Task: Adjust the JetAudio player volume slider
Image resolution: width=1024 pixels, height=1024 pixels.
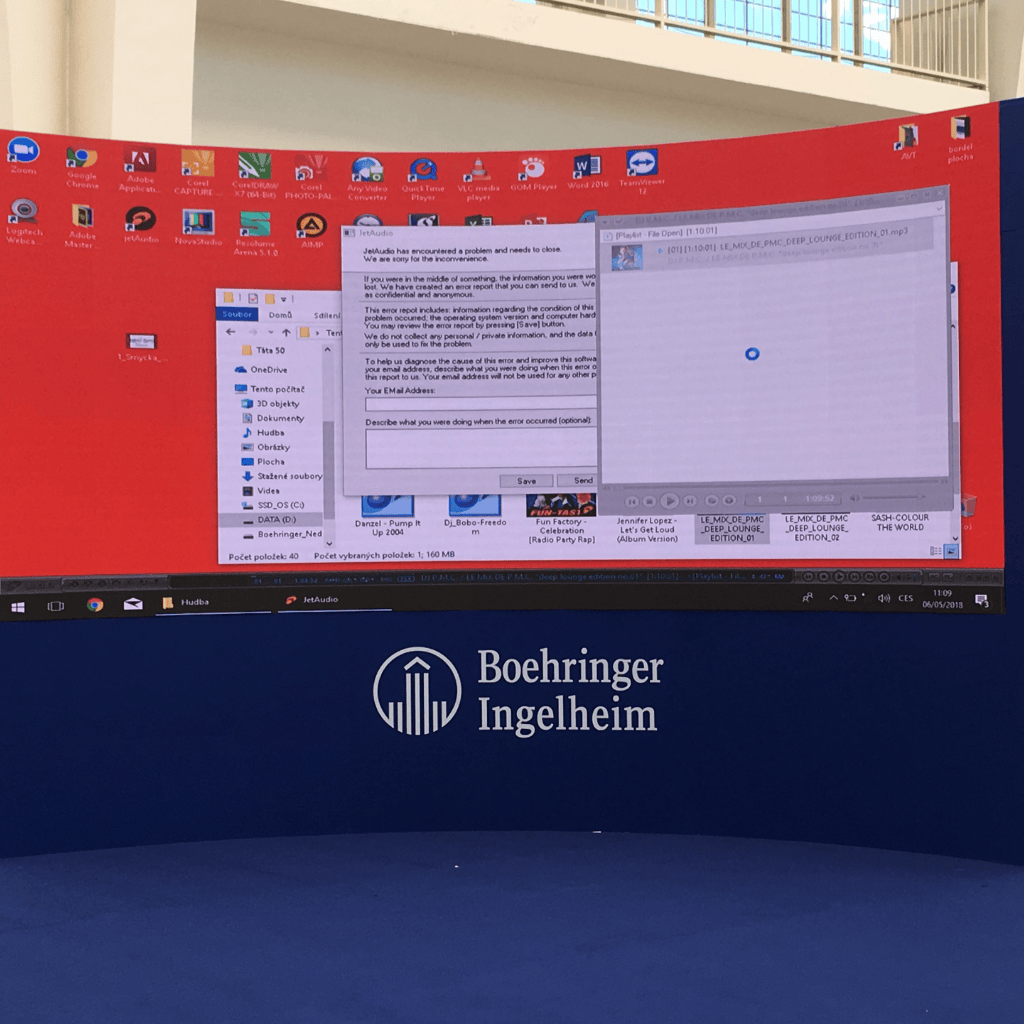Action: coord(892,498)
